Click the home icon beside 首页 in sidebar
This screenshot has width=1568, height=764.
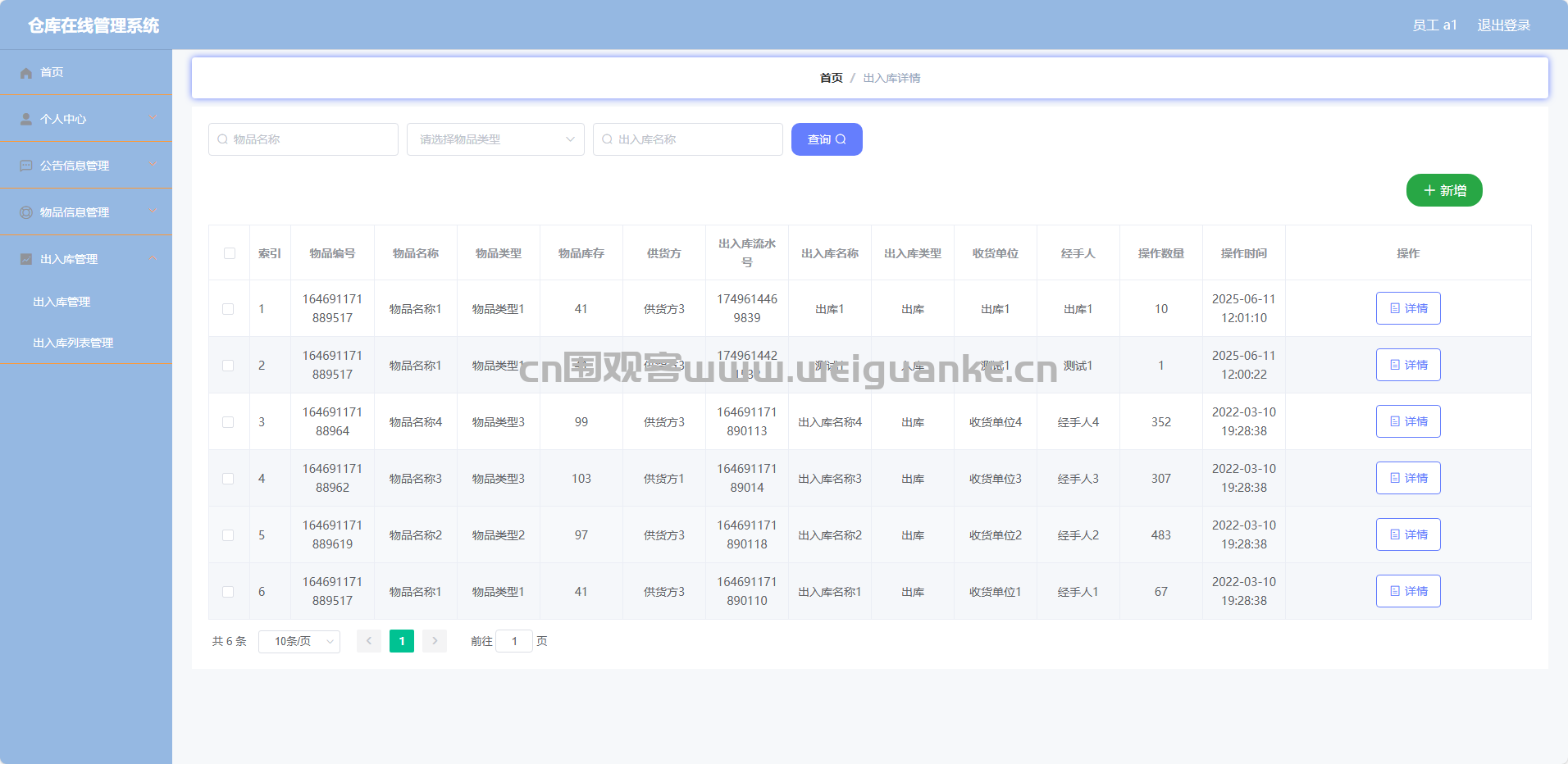click(26, 73)
